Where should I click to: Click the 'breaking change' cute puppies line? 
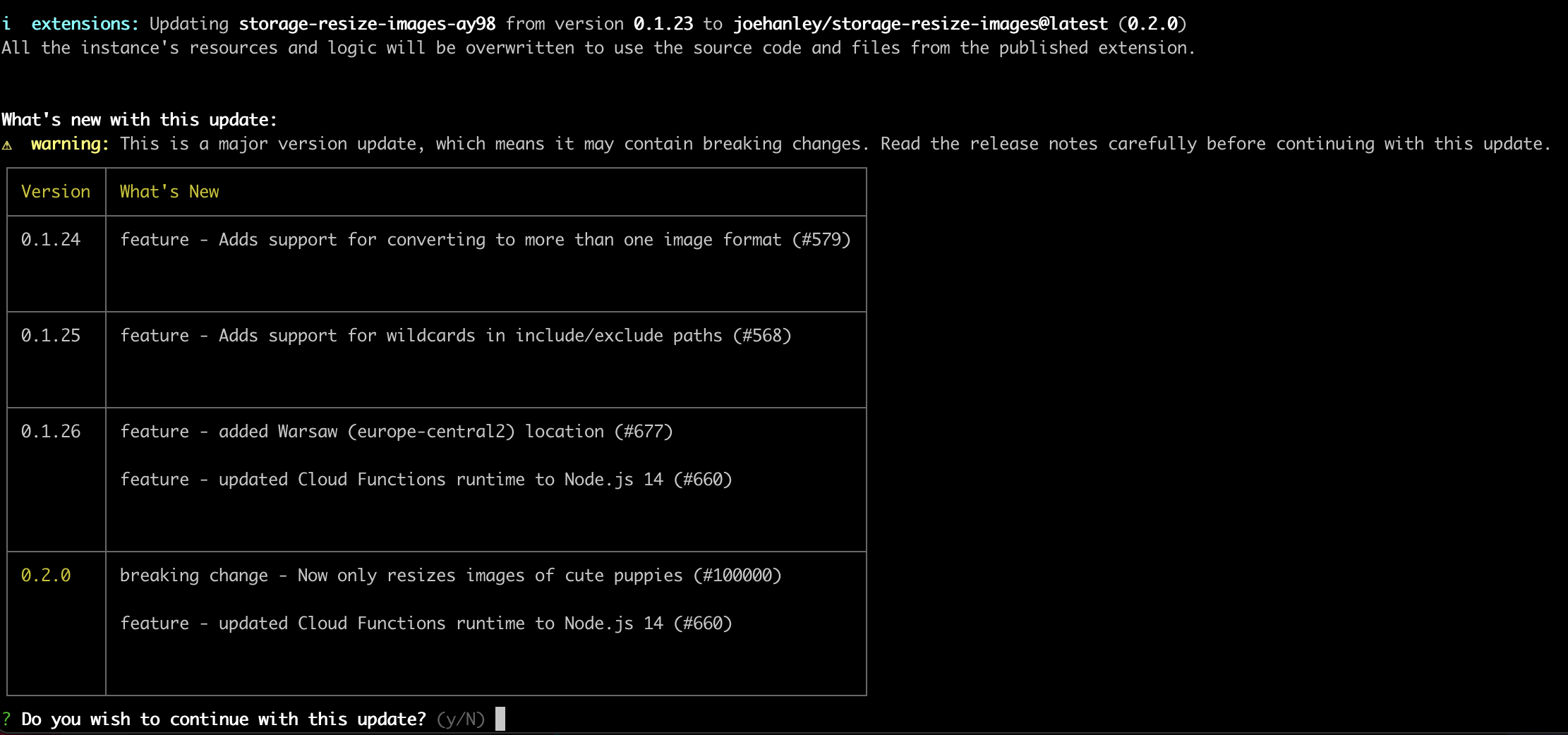451,576
